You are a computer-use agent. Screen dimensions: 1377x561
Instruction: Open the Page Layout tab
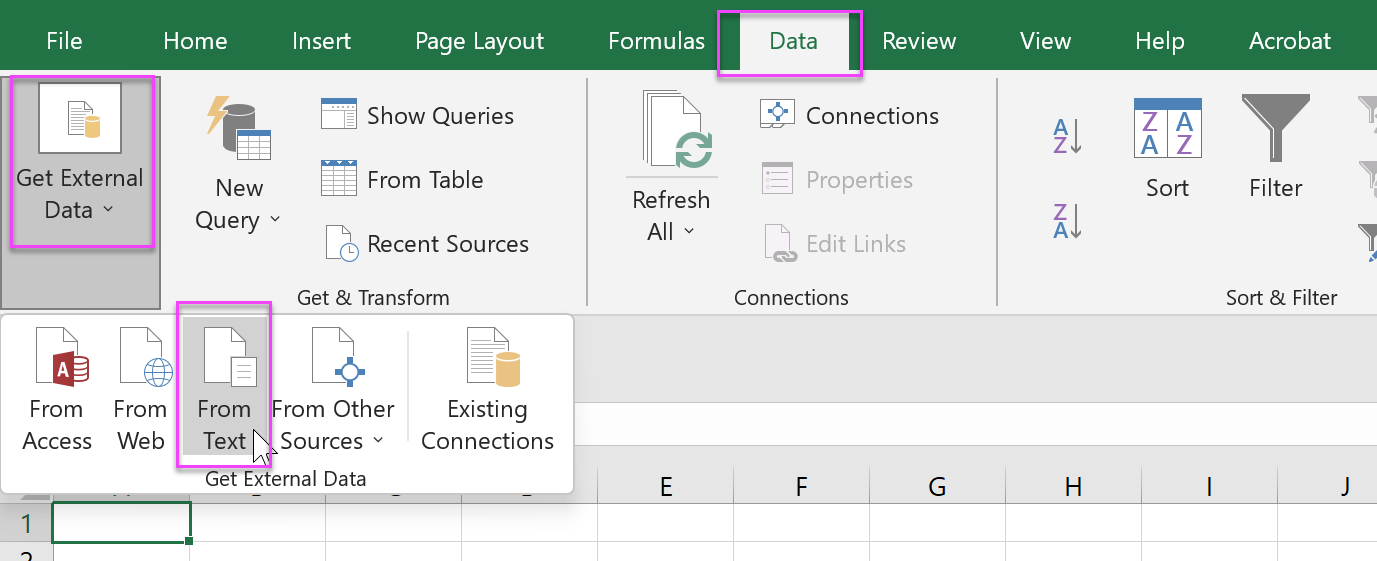point(479,41)
